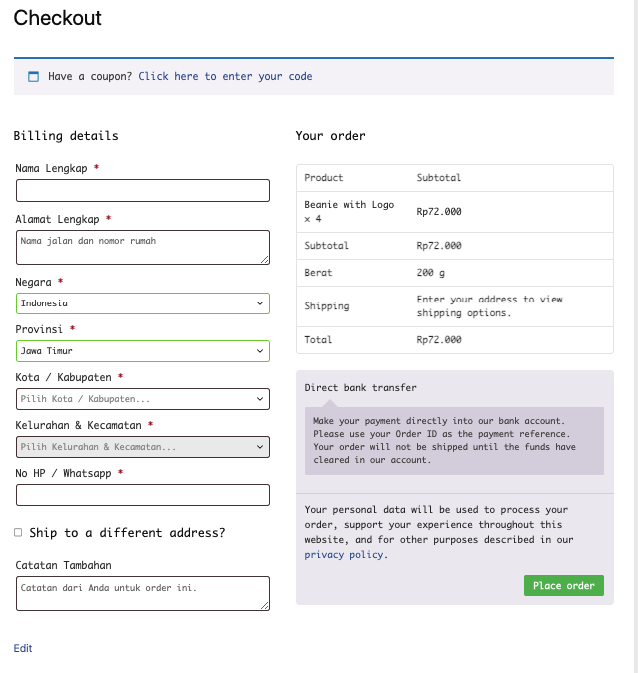Viewport: 638px width, 673px height.
Task: Click the link to enter your coupon code
Action: [x=225, y=76]
